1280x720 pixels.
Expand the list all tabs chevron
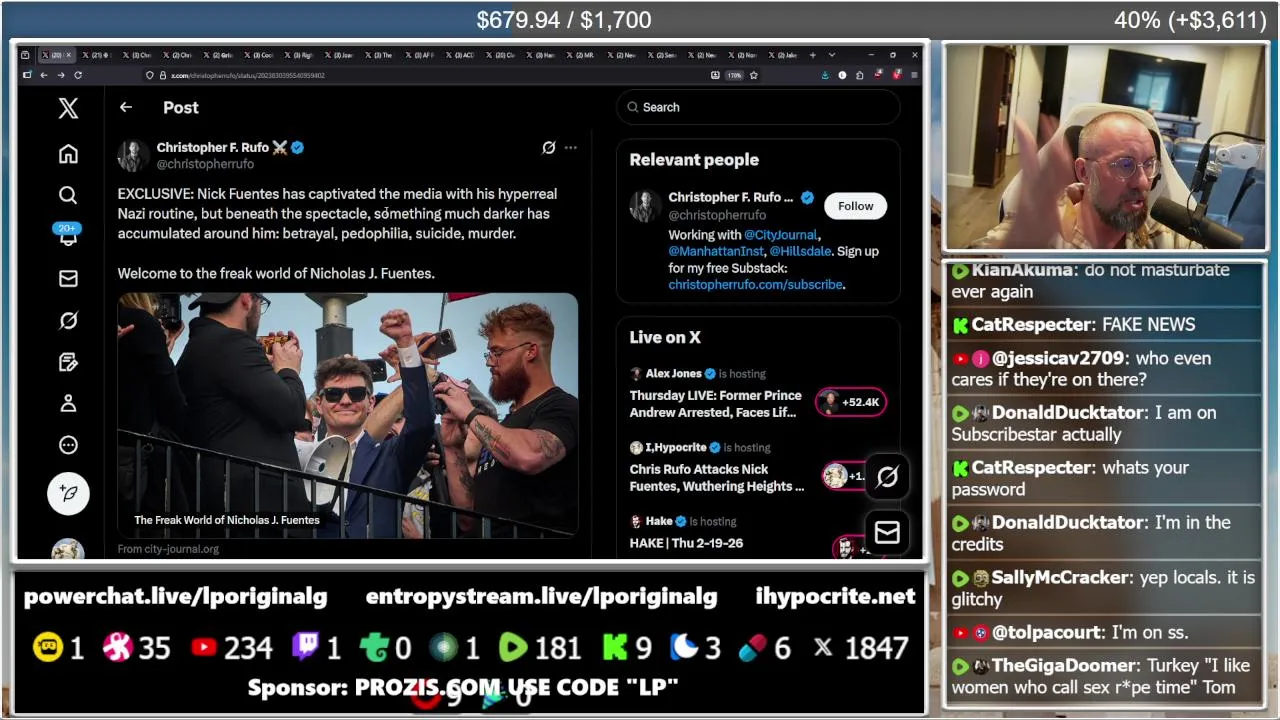pyautogui.click(x=832, y=55)
